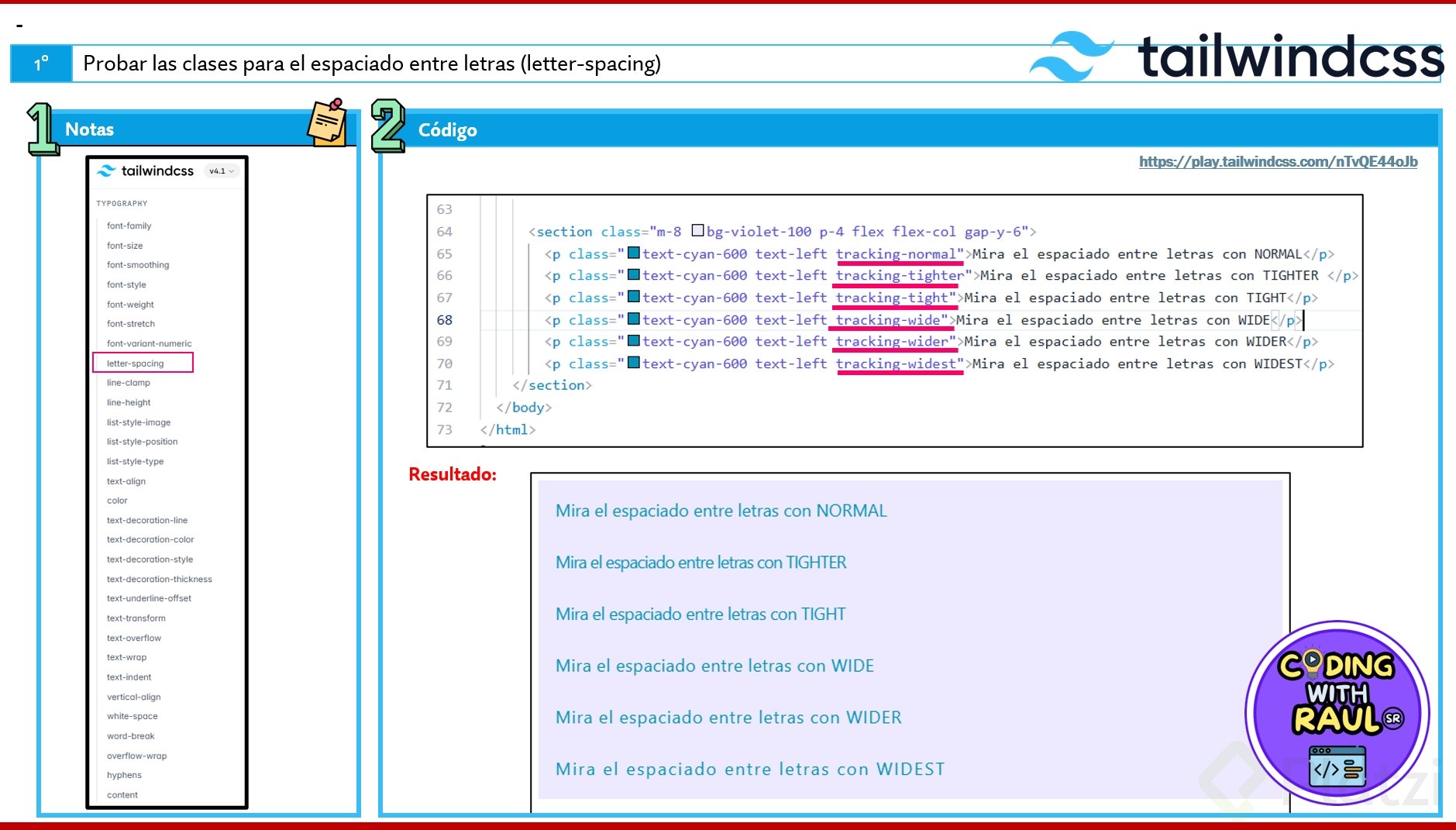Click the tracking-wide class on line 68
Image resolution: width=1456 pixels, height=830 pixels.
[x=888, y=320]
